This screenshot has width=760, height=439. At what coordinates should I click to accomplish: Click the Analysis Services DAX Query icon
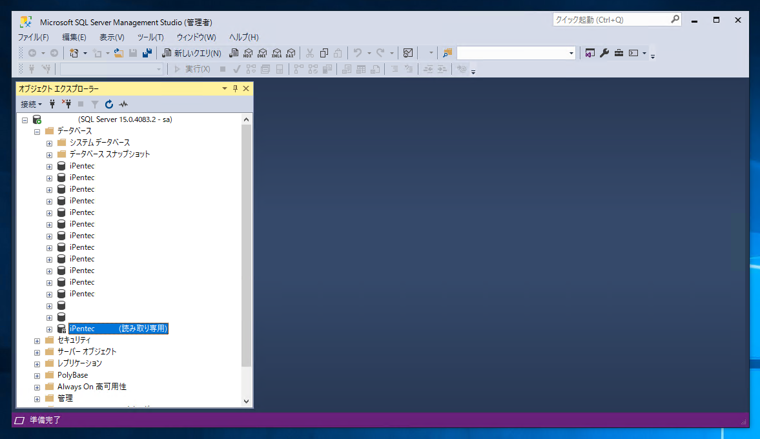[x=290, y=53]
